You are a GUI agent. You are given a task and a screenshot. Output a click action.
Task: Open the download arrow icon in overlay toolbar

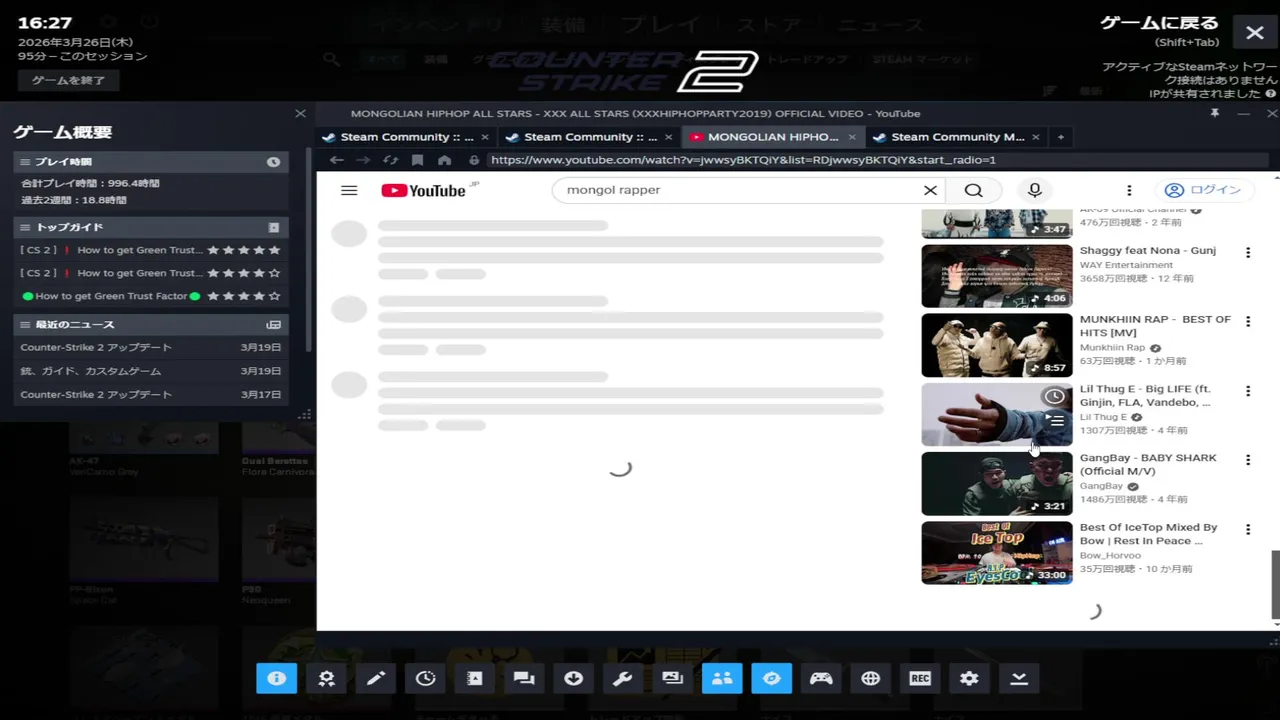click(574, 678)
